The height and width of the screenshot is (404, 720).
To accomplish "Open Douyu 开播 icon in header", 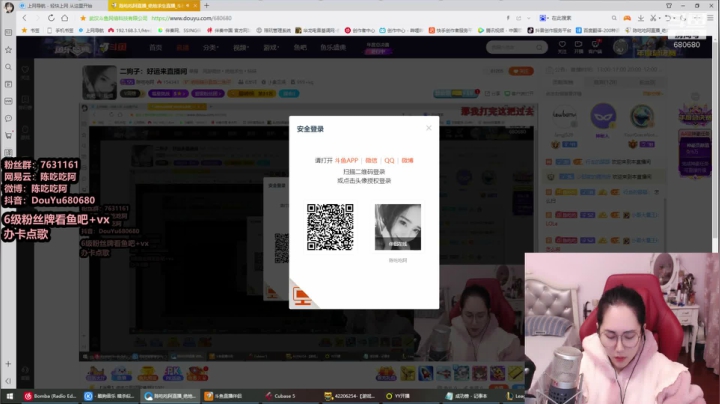I will click(x=579, y=46).
